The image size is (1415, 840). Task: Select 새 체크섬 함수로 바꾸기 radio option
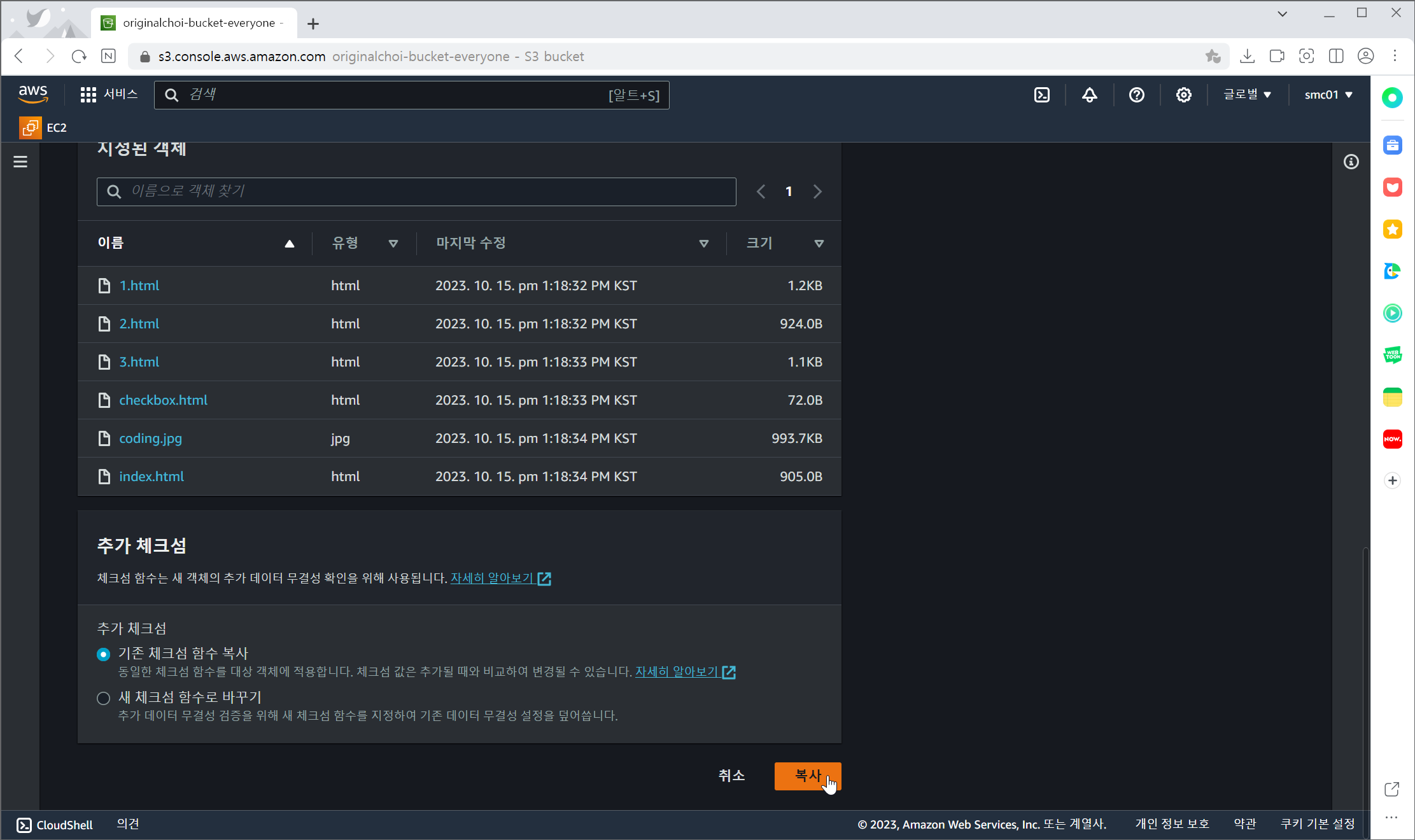coord(103,698)
